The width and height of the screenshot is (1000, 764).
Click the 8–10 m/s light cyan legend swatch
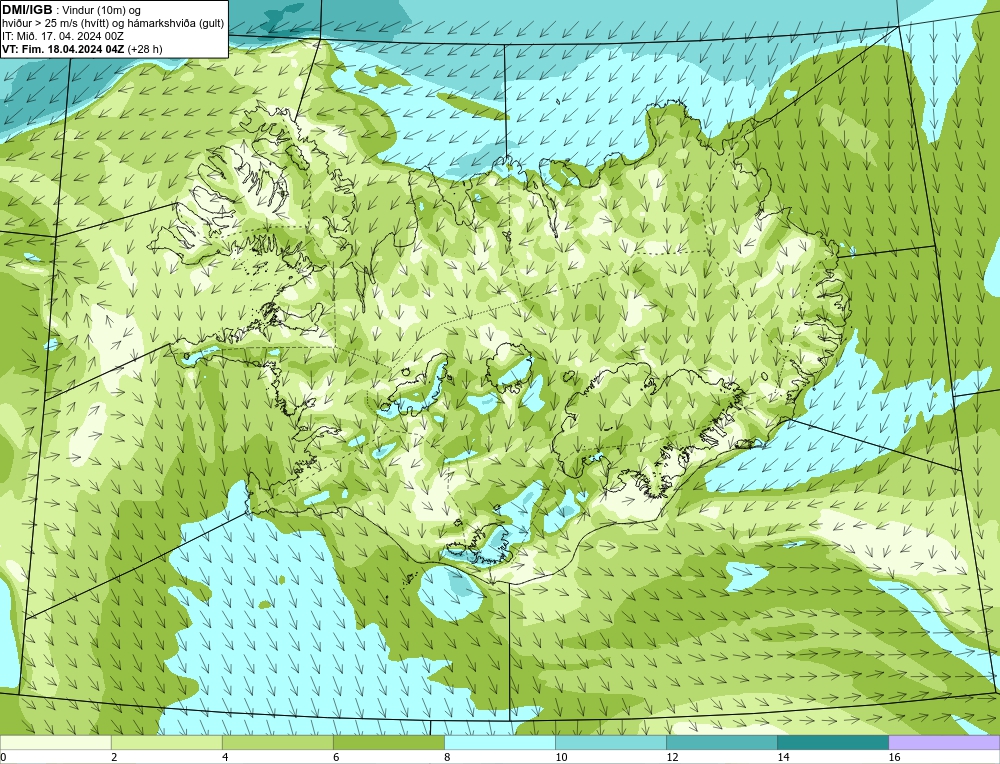tap(500, 743)
